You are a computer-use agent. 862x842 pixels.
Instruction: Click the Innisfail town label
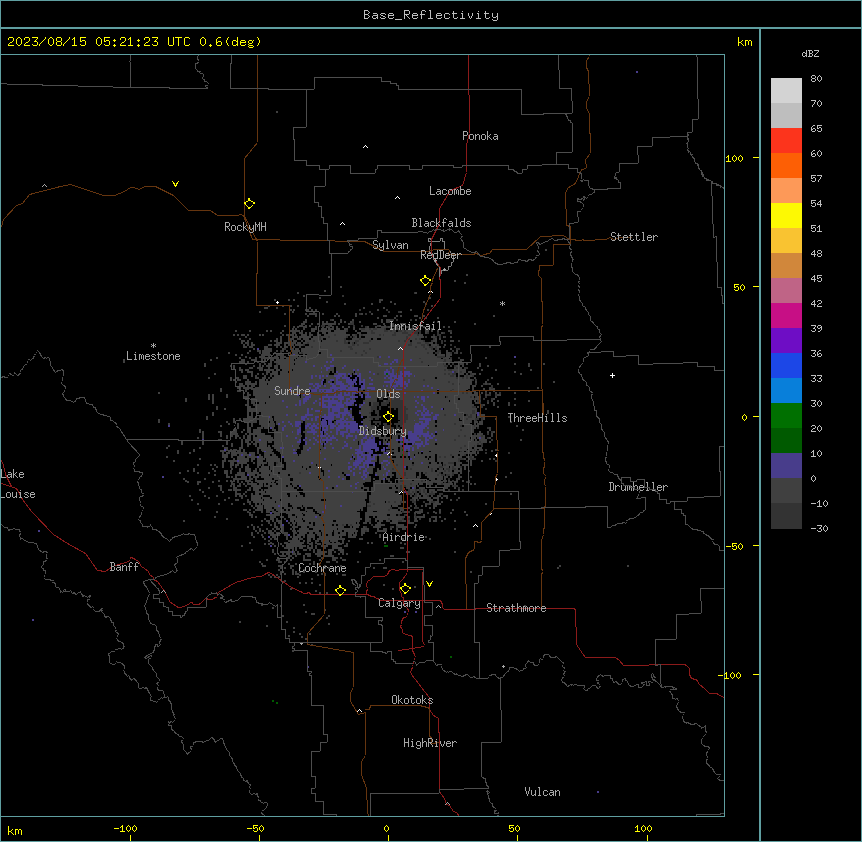point(415,326)
